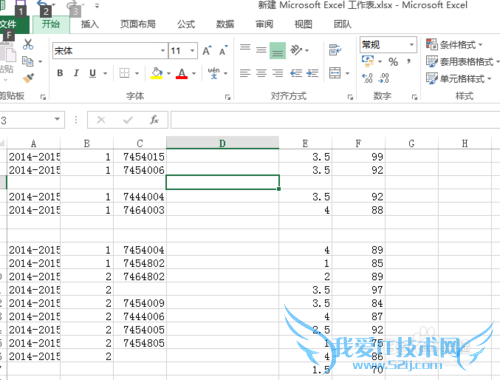500x380 pixels.
Task: Switch to the 审阅 tab
Action: coord(264,24)
